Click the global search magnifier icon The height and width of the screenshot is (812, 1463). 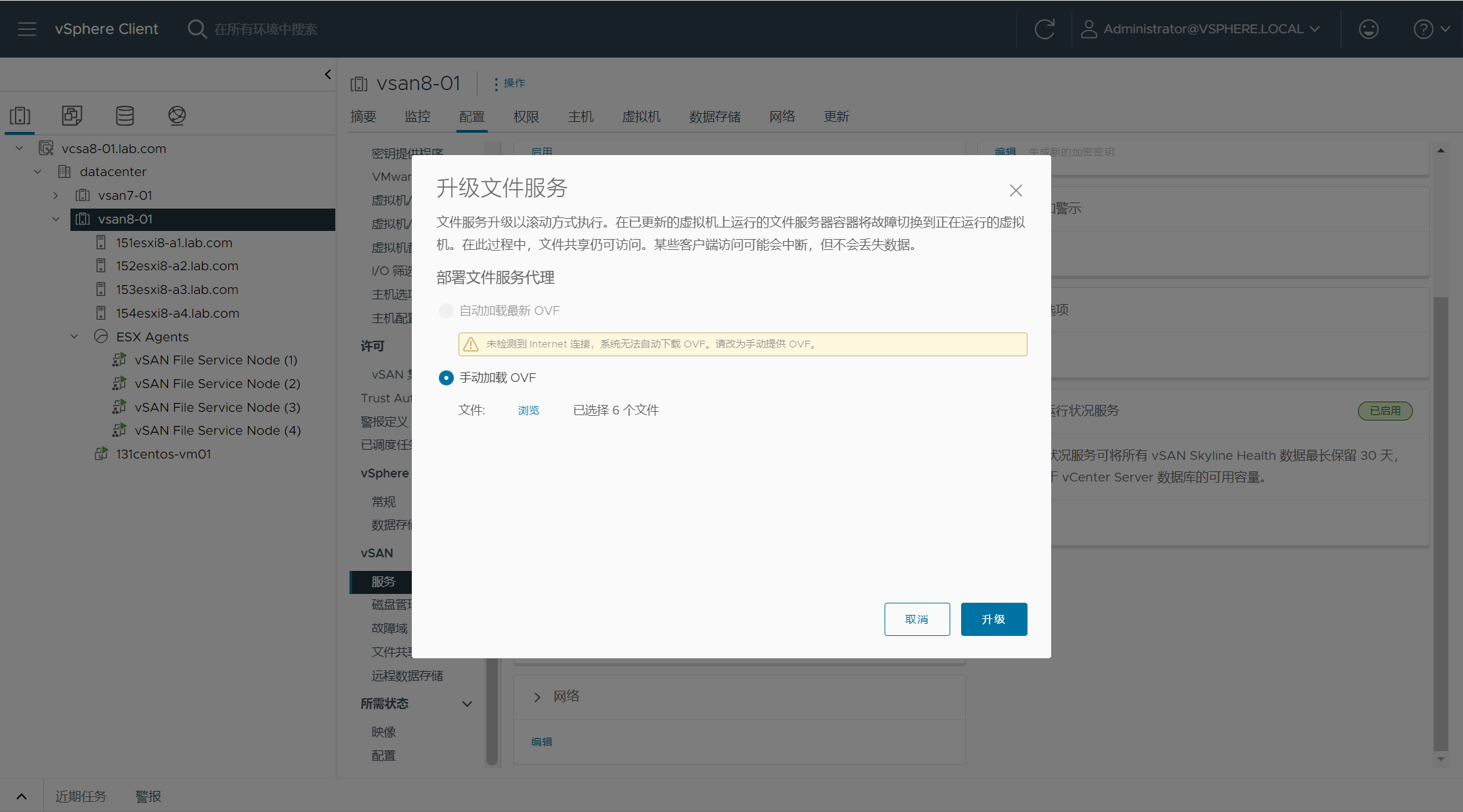[x=196, y=29]
